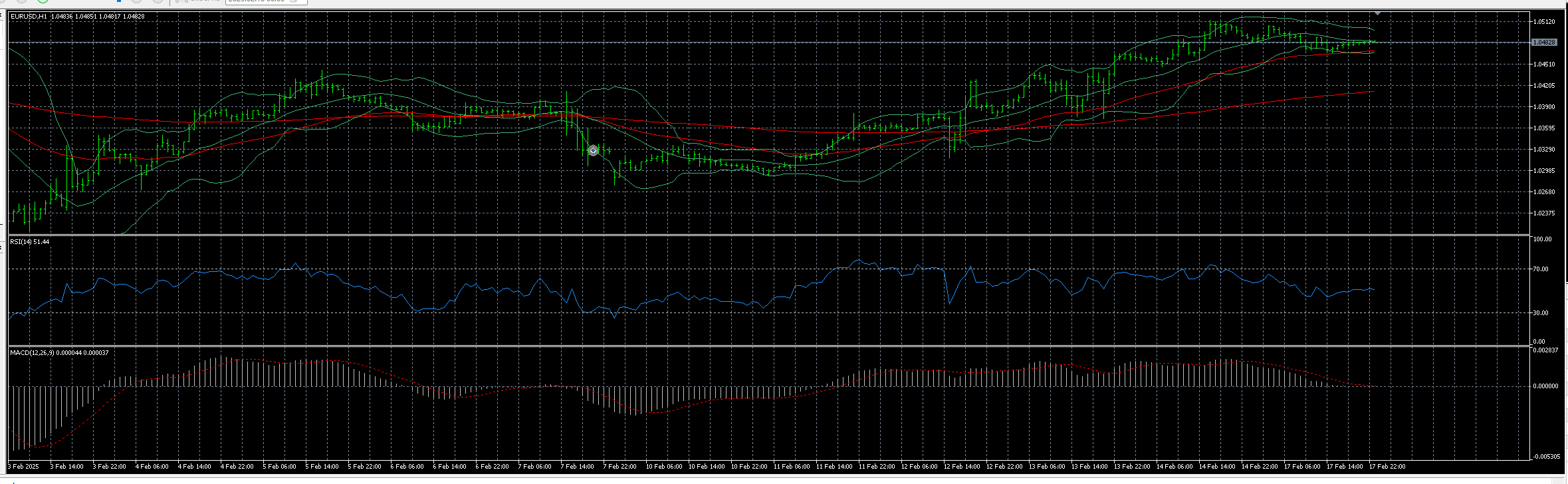Click the 7 Feb 14:00 time axis label
Viewport: 1568px width, 484px height.
pyautogui.click(x=578, y=467)
